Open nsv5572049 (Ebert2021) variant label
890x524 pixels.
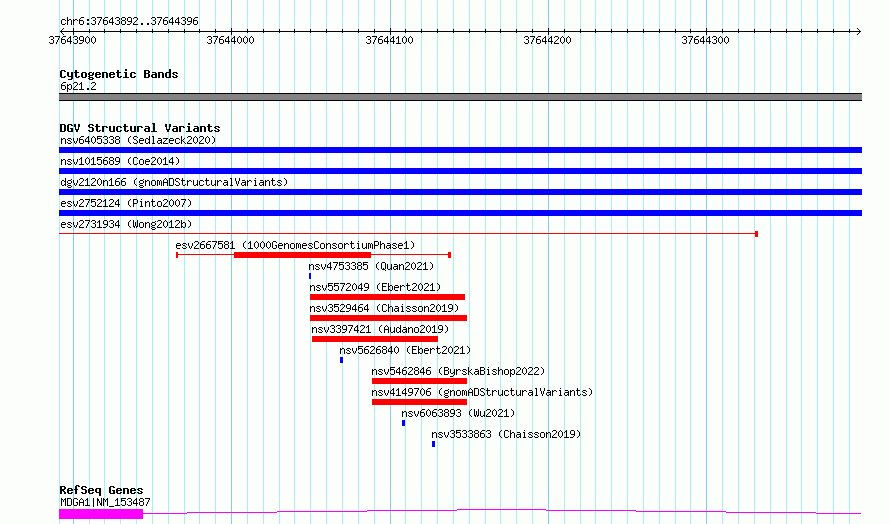pos(375,287)
